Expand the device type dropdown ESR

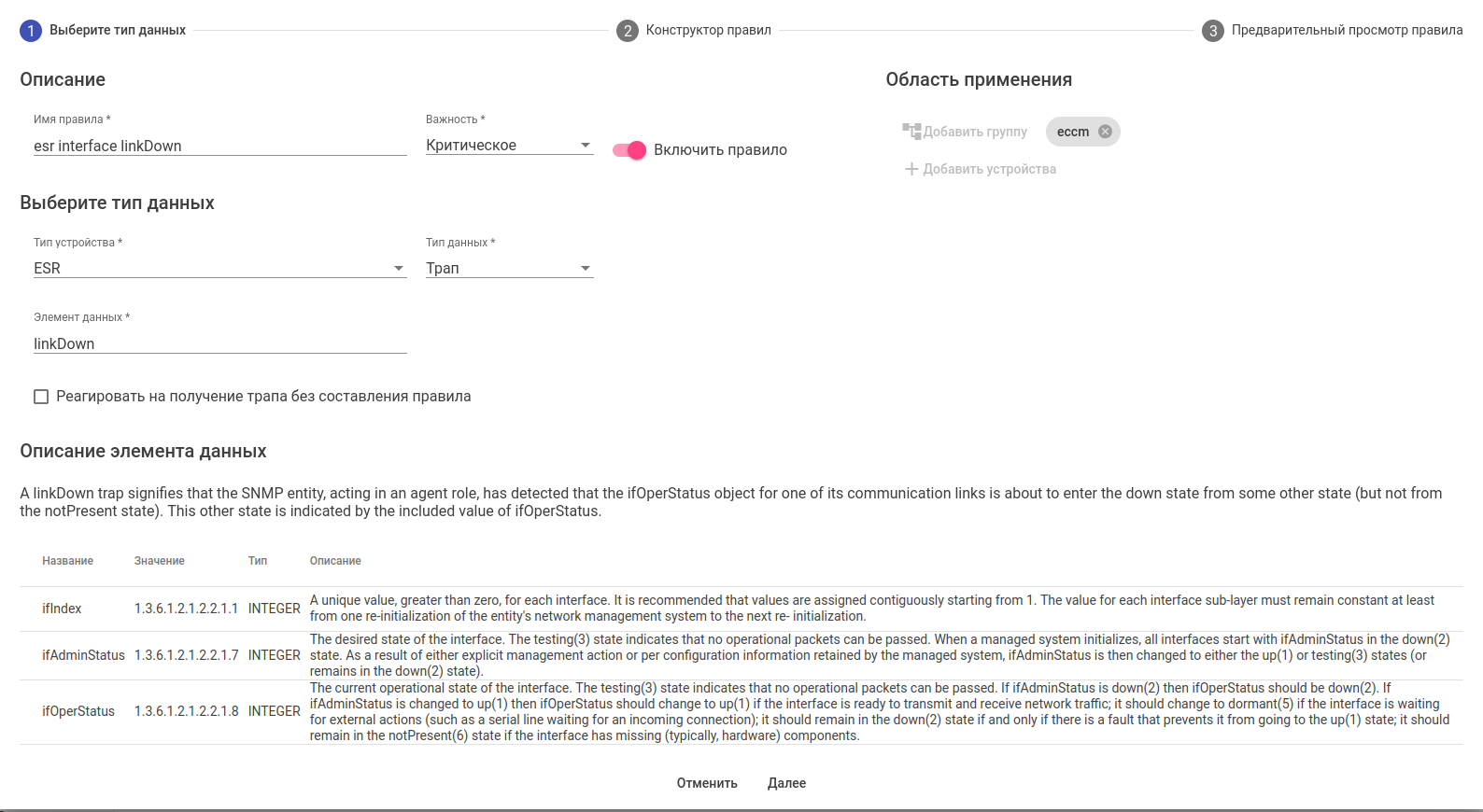pos(219,269)
